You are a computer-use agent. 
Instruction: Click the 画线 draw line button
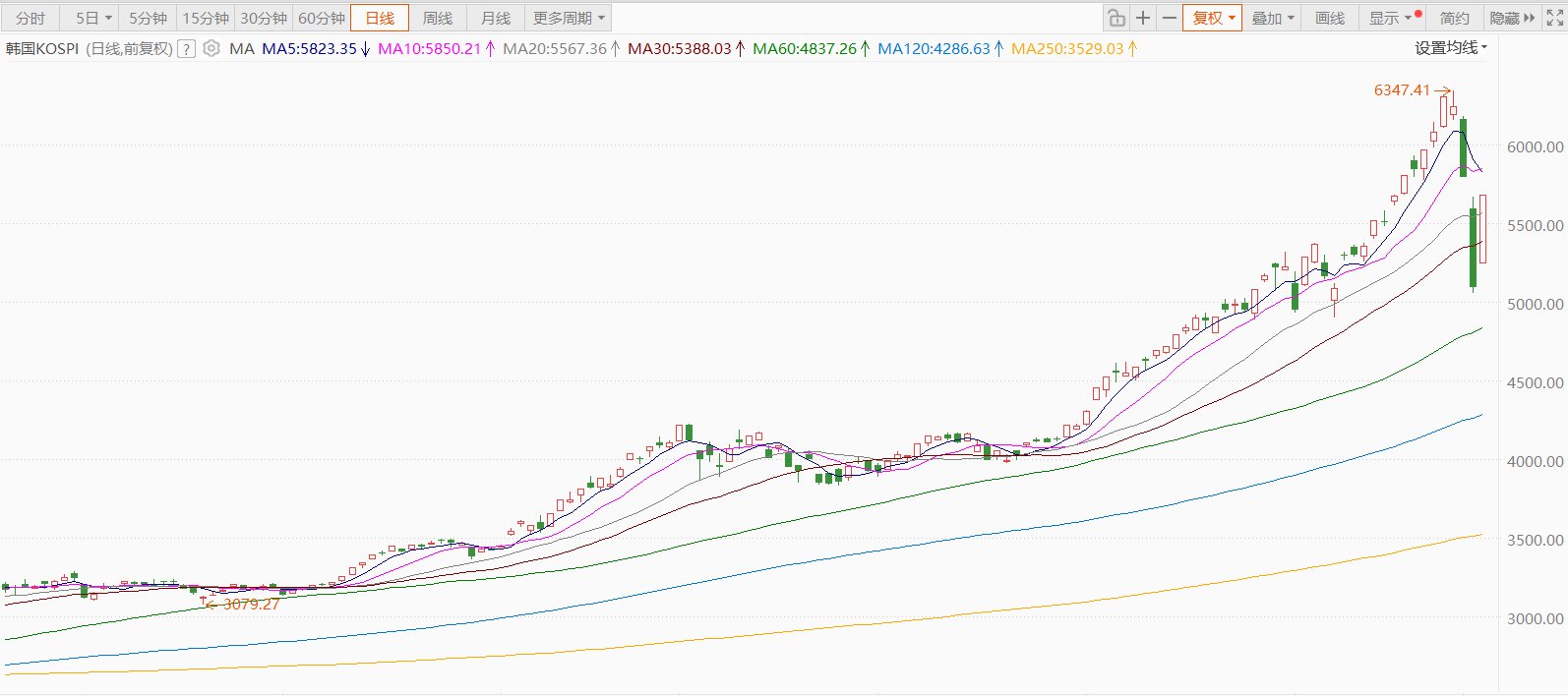point(1330,18)
